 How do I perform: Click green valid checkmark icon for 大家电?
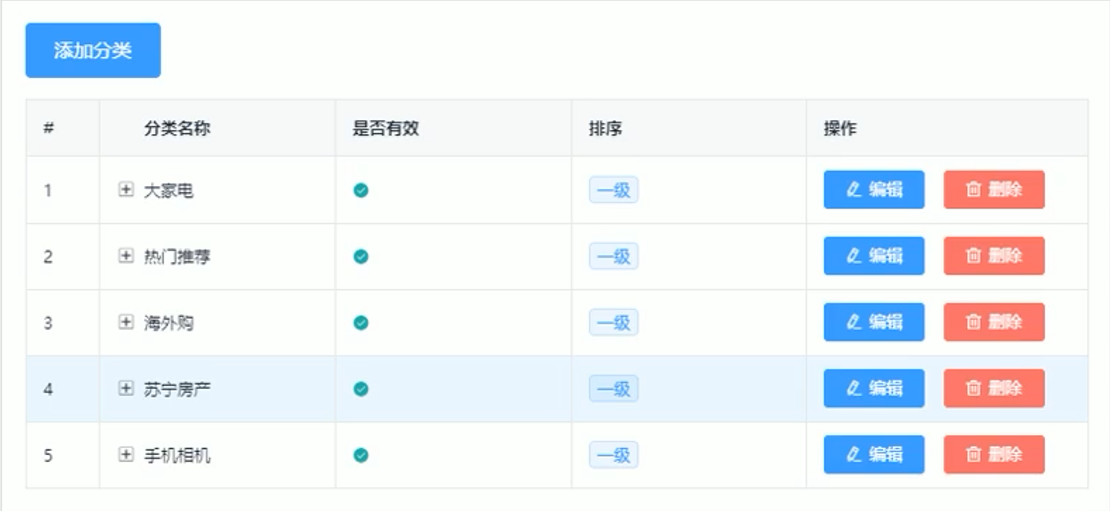[361, 190]
